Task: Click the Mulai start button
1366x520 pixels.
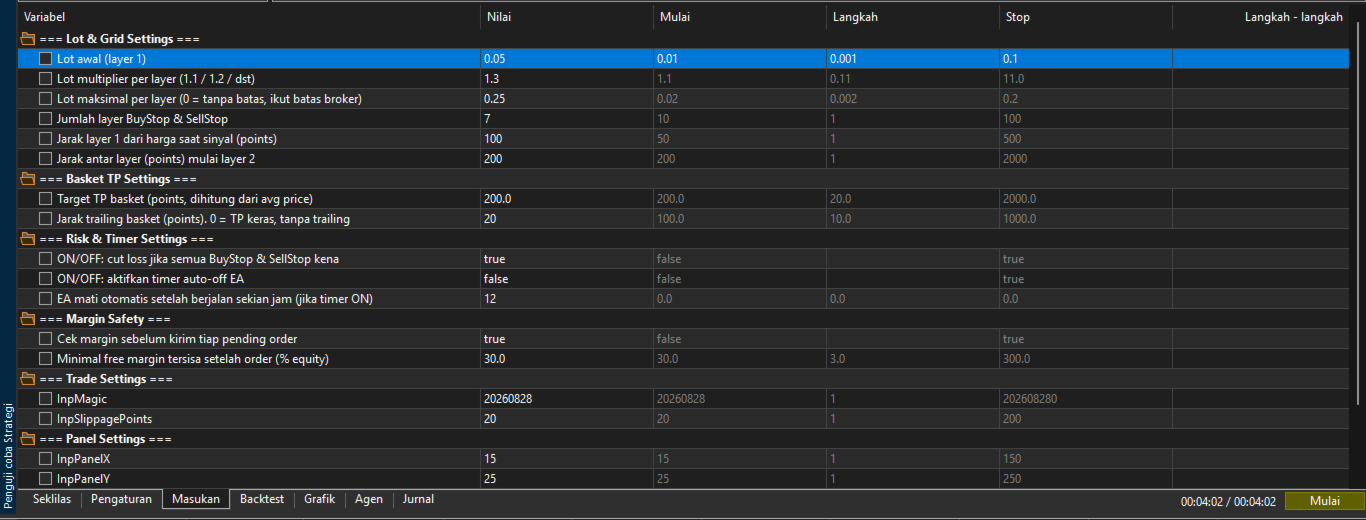Action: point(1324,501)
